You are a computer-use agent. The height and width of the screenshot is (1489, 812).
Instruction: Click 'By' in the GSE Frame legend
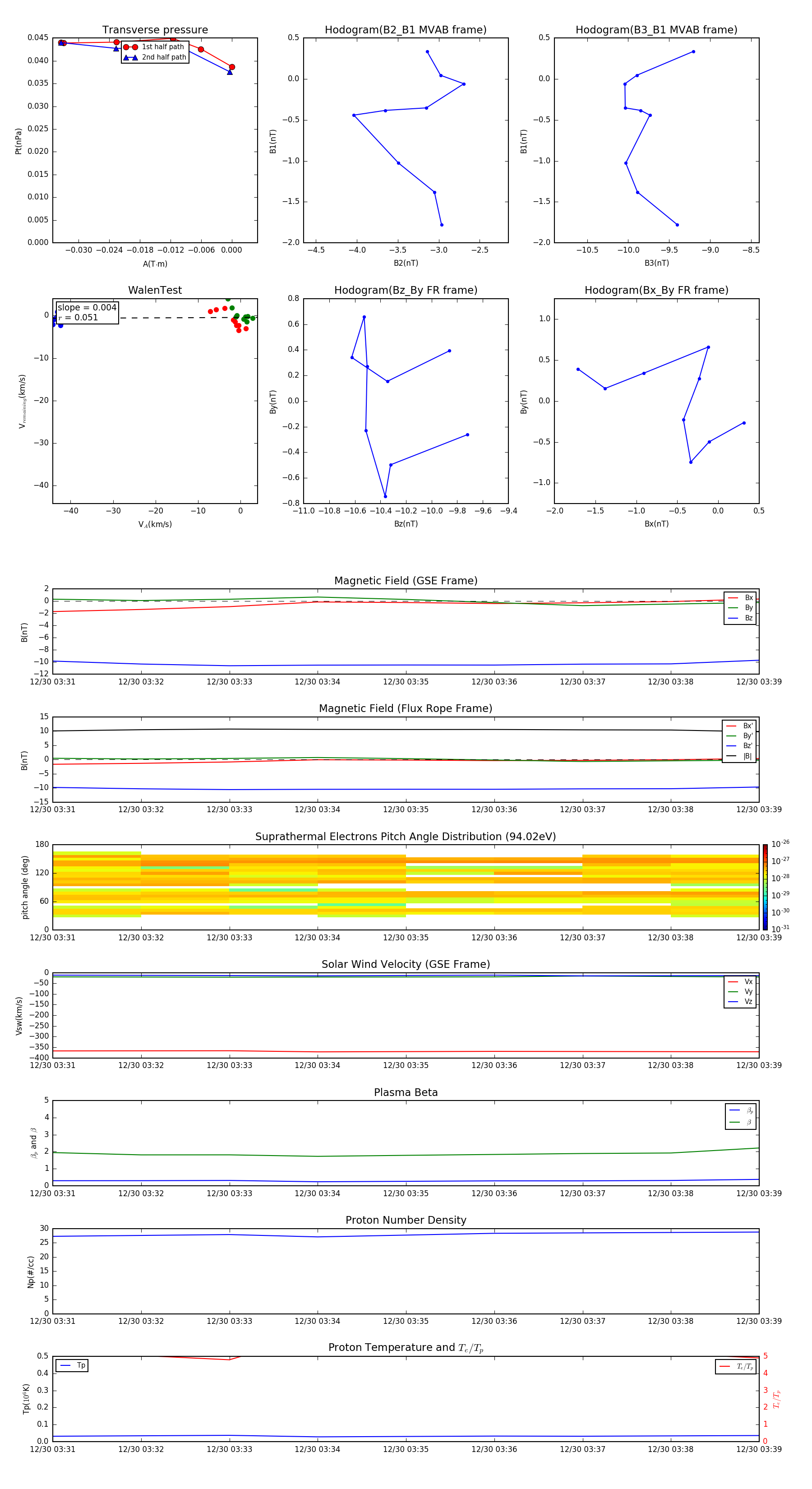740,607
